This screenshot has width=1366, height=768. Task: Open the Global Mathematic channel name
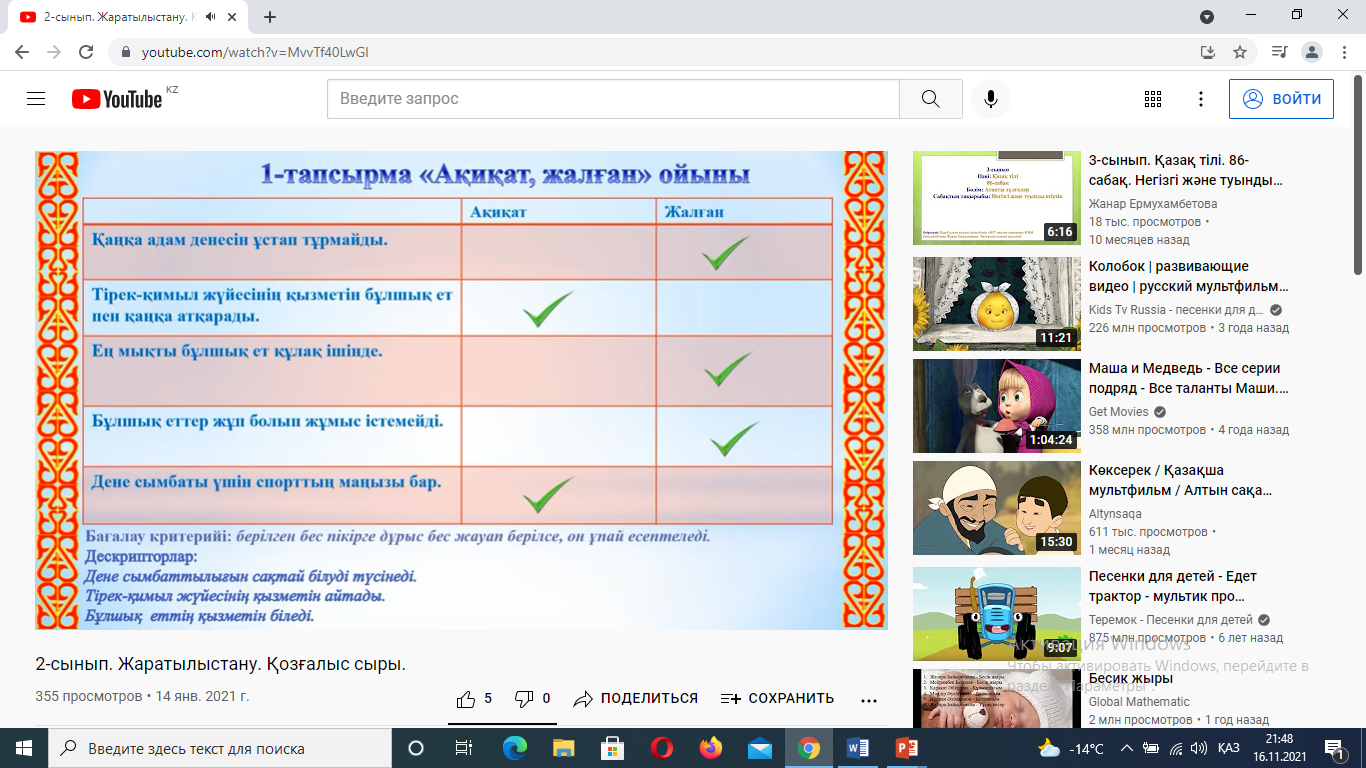(x=1139, y=702)
